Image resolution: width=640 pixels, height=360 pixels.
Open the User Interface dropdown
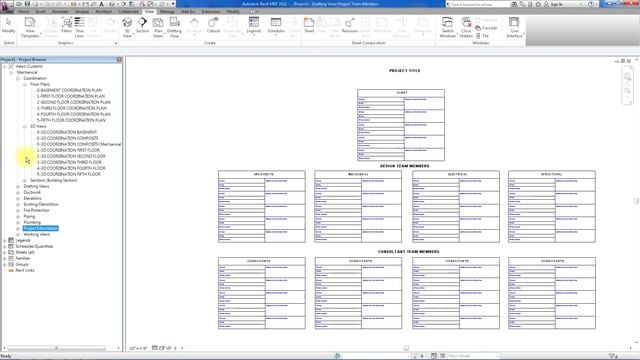tap(514, 27)
